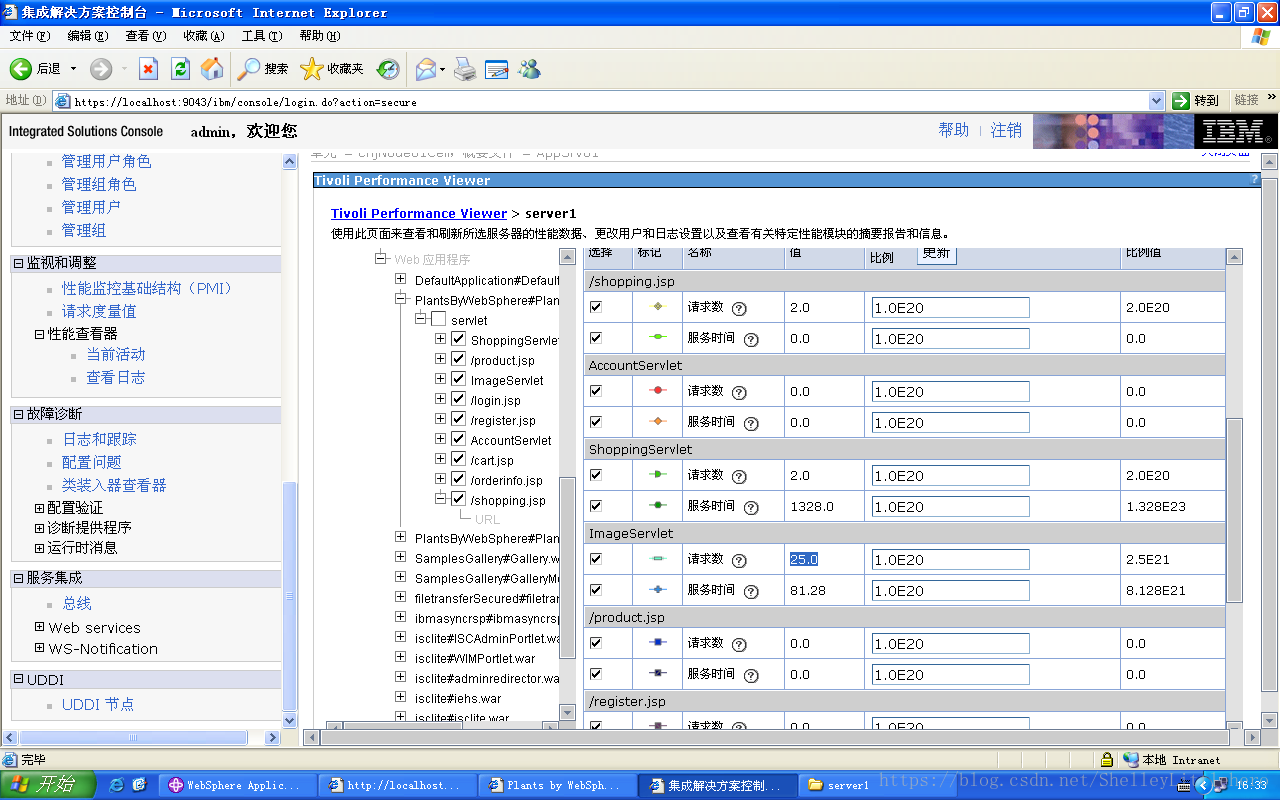Image resolution: width=1280 pixels, height=800 pixels.
Task: Open the IE Home icon
Action: click(212, 68)
